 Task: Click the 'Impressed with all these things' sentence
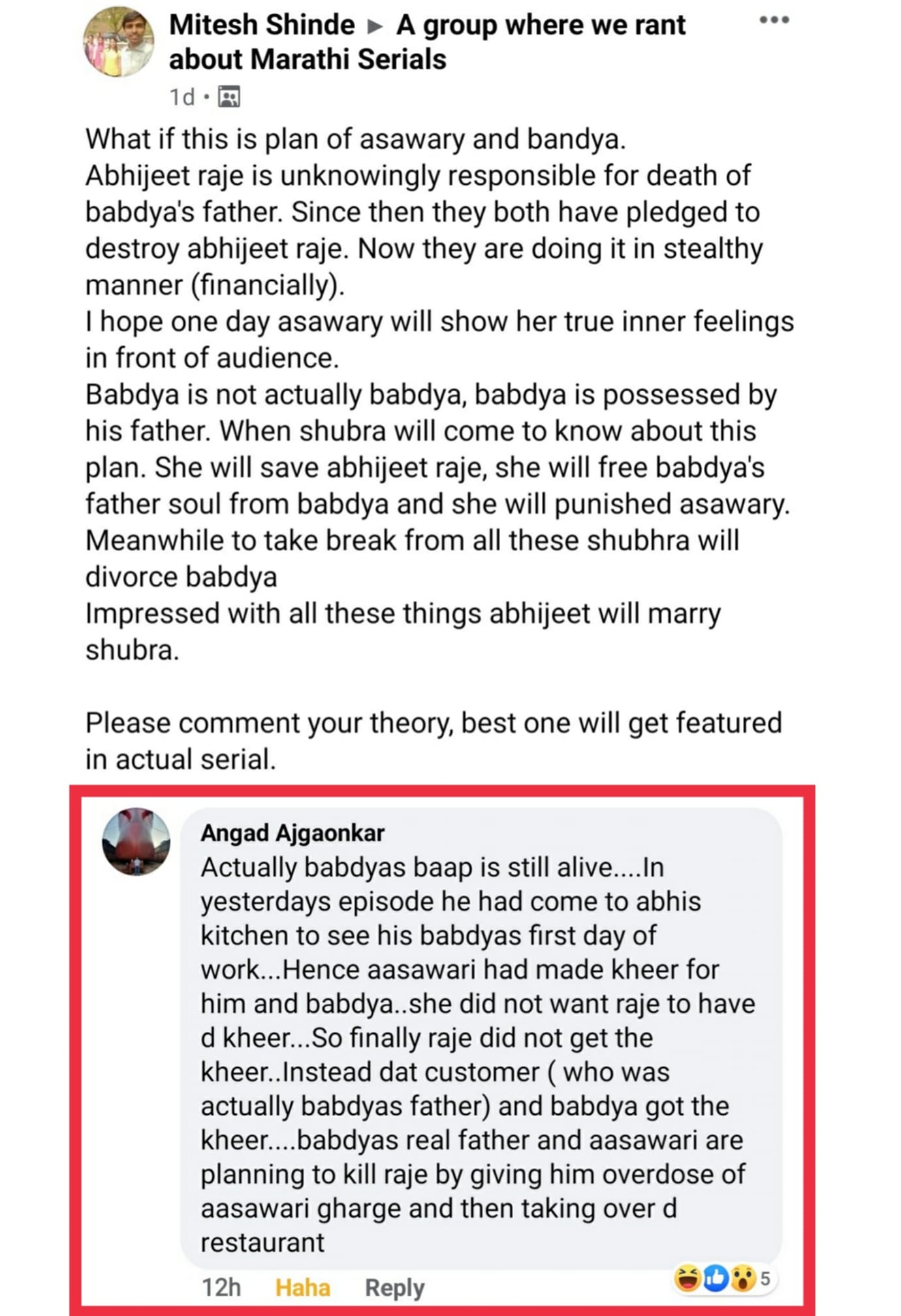(x=403, y=632)
